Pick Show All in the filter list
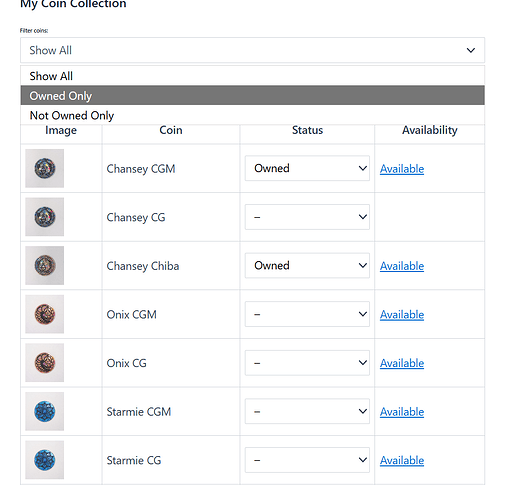This screenshot has width=529, height=485. click(x=252, y=76)
